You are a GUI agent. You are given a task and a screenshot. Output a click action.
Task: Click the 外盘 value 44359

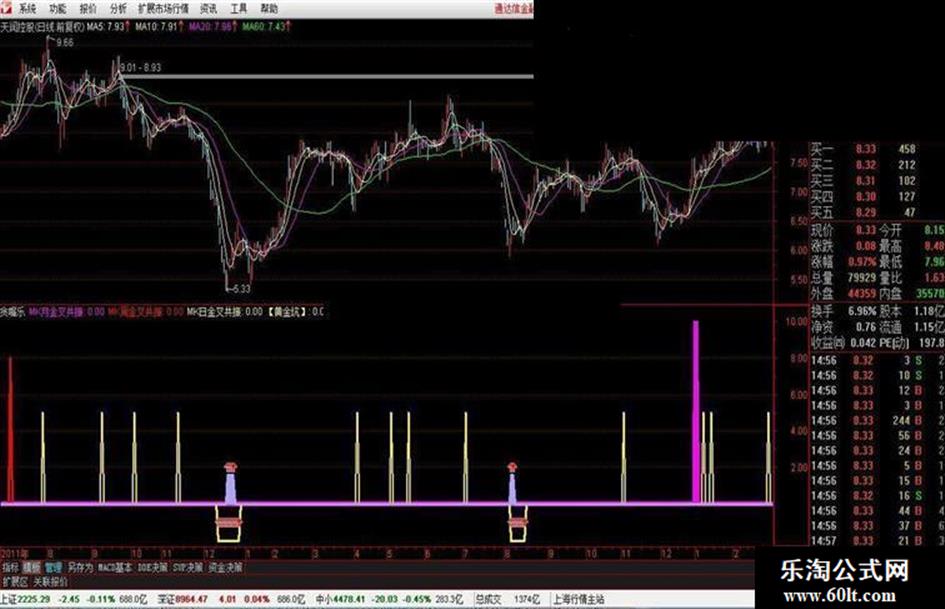861,294
